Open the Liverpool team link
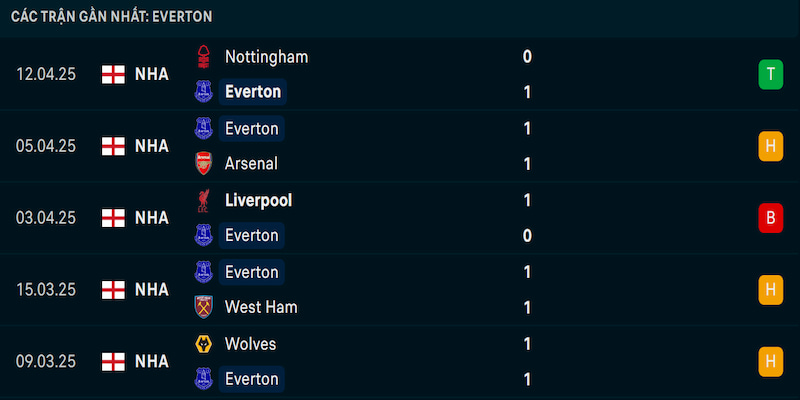Viewport: 800px width, 400px height. pos(258,201)
